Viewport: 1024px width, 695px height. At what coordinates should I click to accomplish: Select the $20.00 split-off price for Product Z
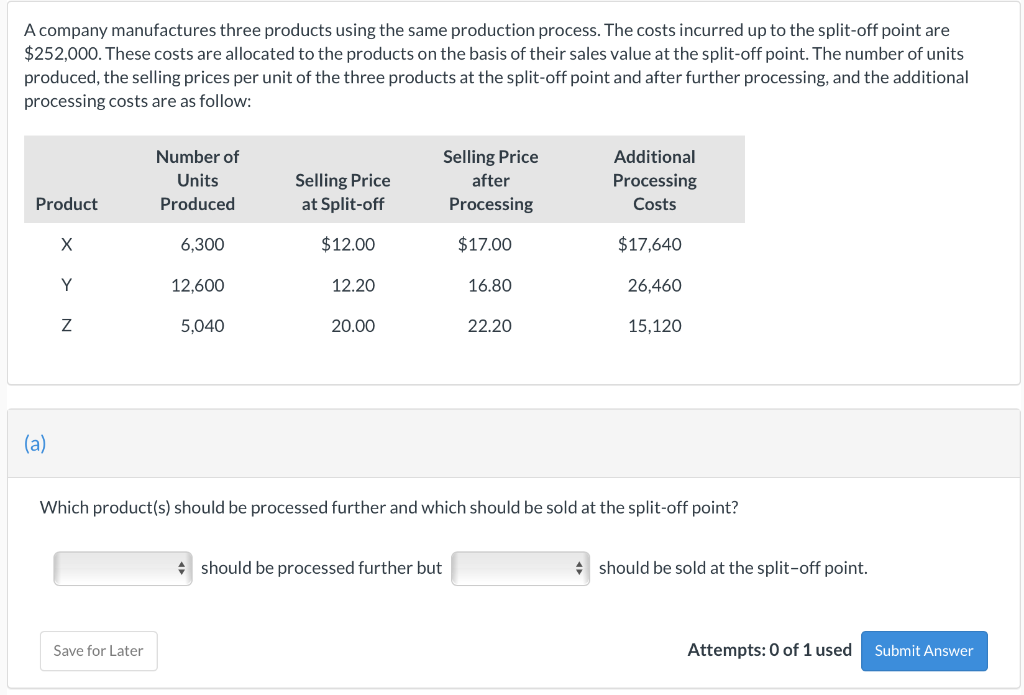pos(354,325)
